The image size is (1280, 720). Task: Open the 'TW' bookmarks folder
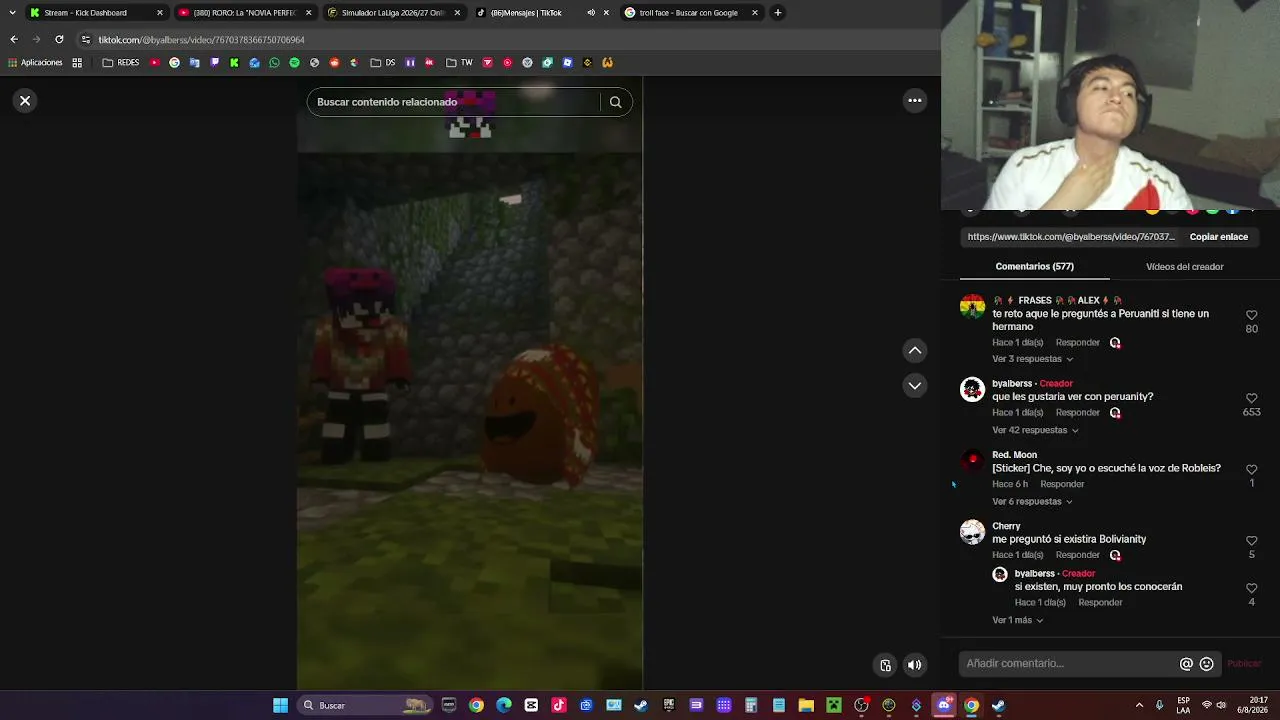pos(459,63)
